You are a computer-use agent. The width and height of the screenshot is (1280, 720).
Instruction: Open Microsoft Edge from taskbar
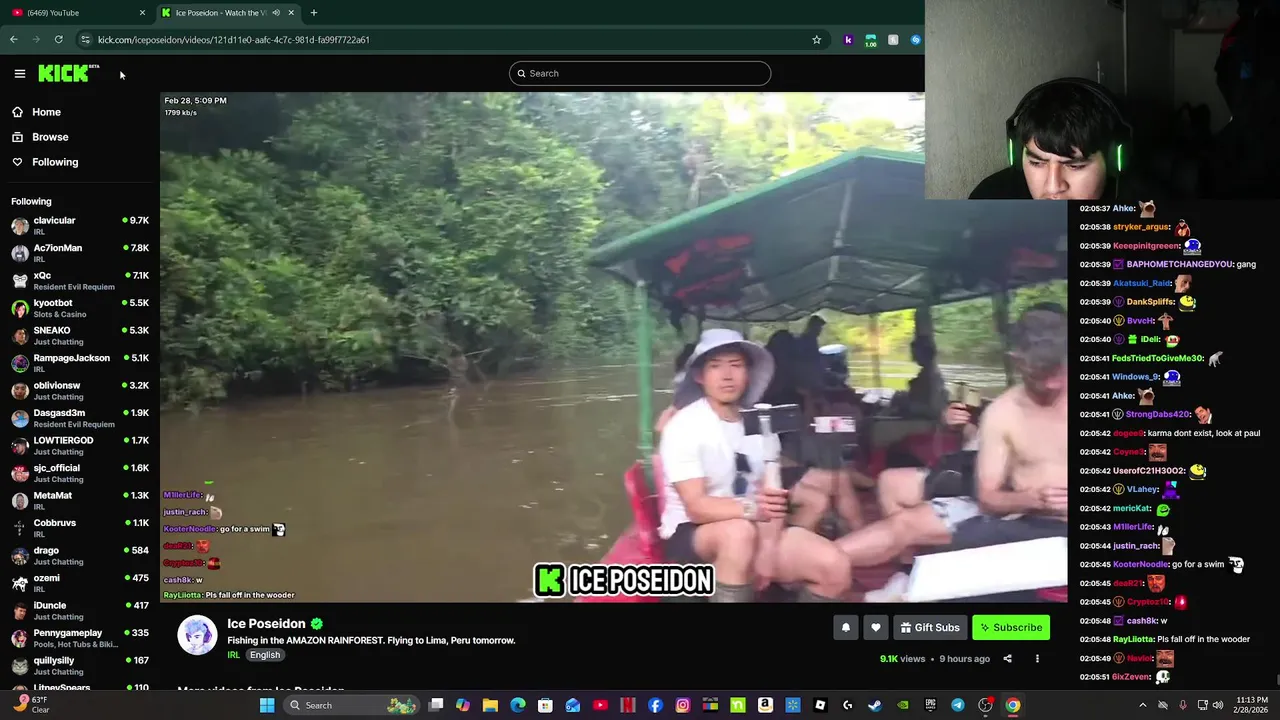[518, 705]
